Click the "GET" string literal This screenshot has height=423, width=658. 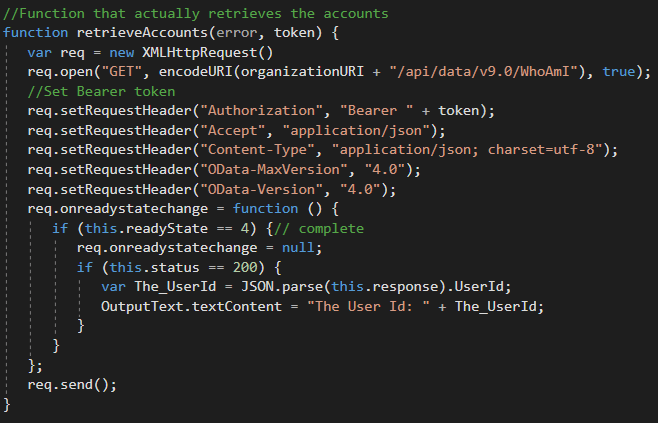[x=122, y=72]
